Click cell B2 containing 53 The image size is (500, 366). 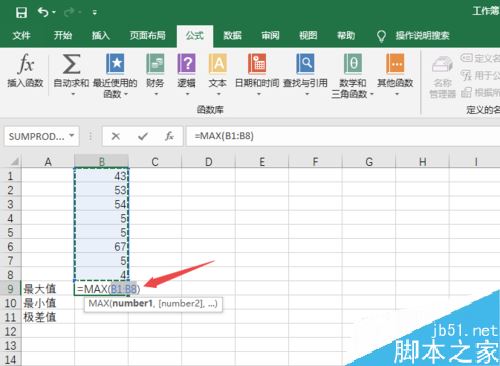tap(102, 190)
